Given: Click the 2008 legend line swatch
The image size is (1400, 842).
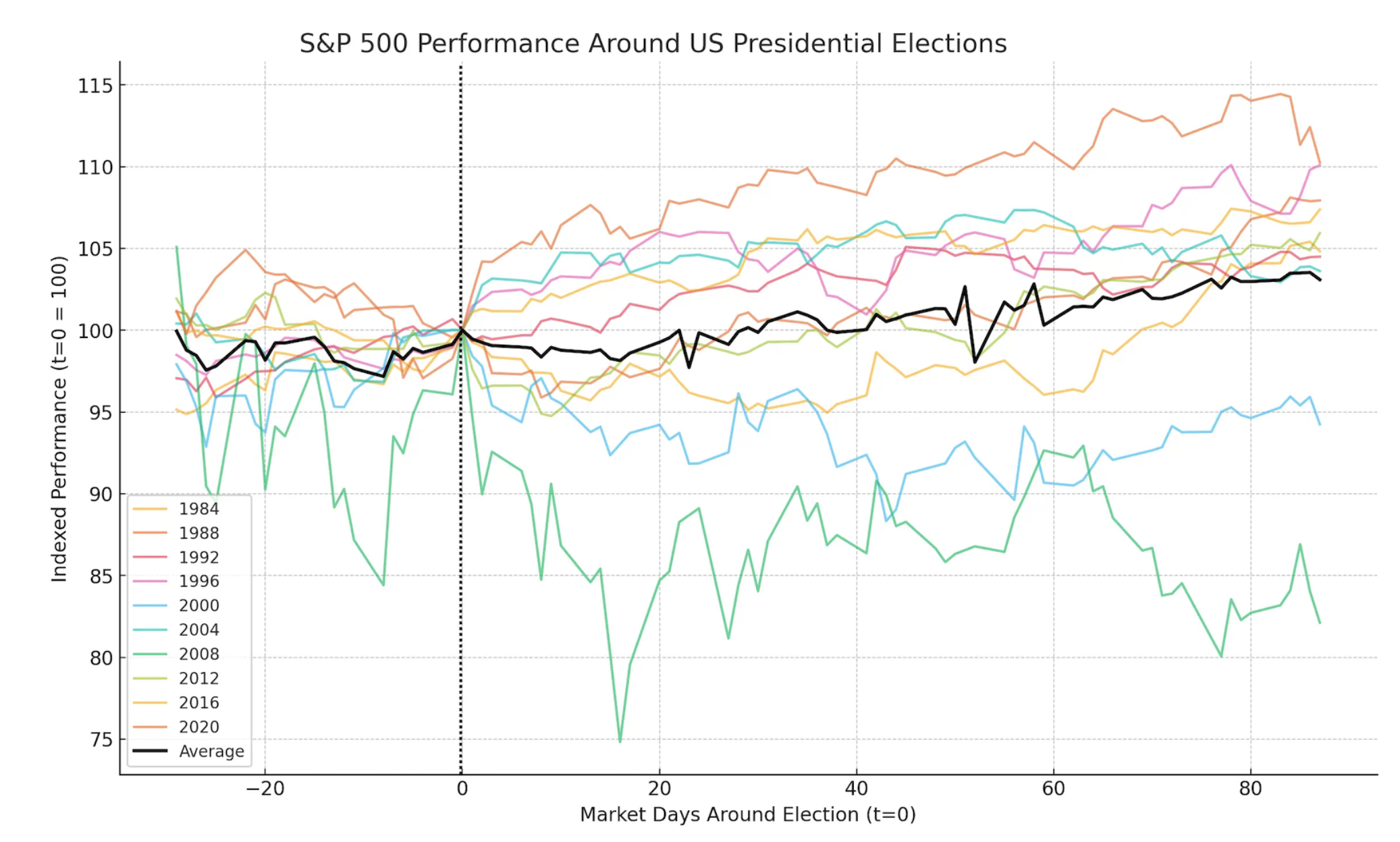Looking at the screenshot, I should pos(150,654).
